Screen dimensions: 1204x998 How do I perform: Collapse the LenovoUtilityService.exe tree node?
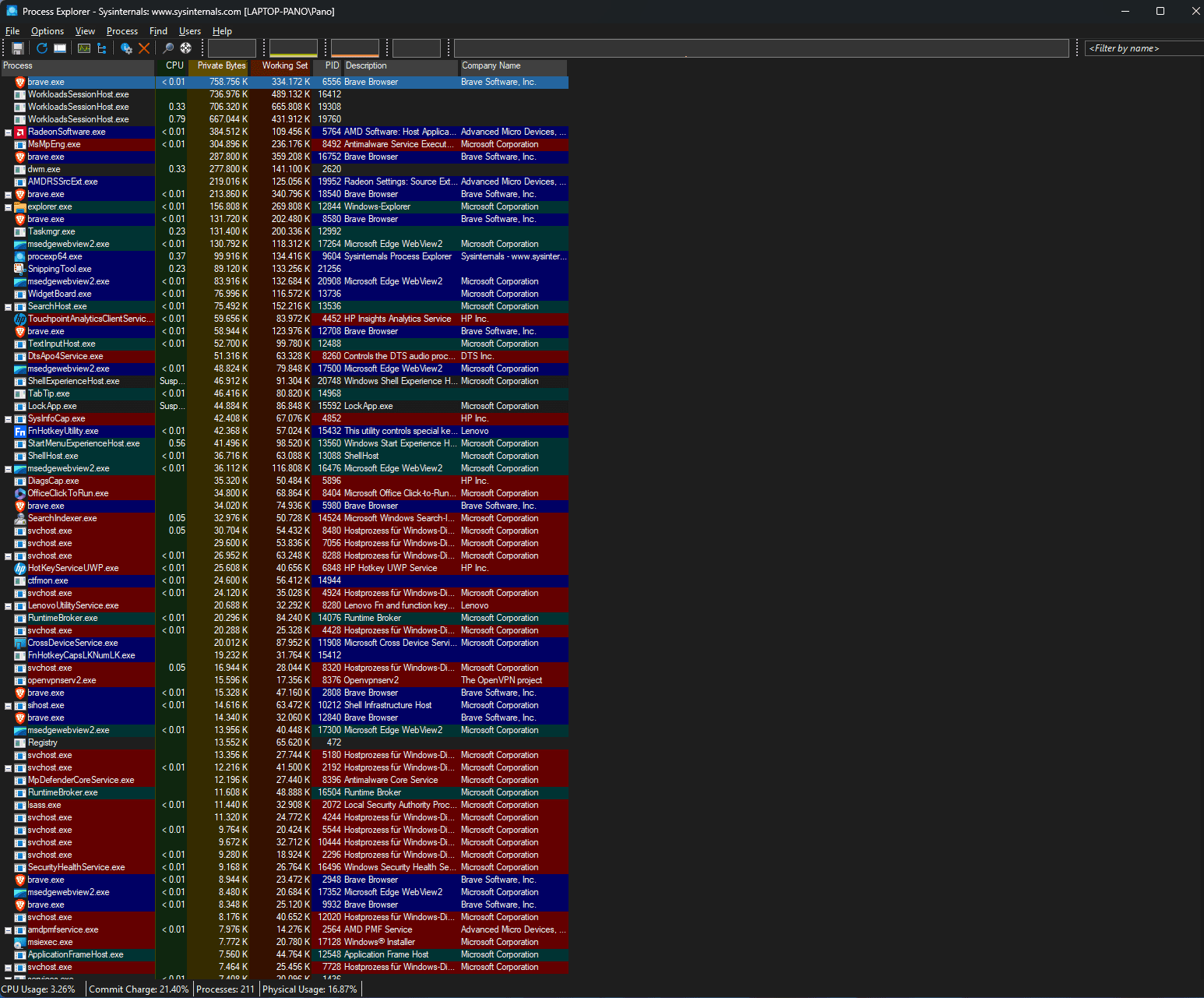(x=8, y=606)
